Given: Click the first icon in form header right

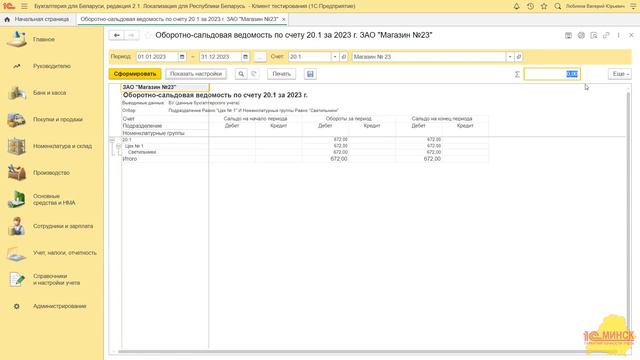Looking at the screenshot, I should pyautogui.click(x=568, y=36).
